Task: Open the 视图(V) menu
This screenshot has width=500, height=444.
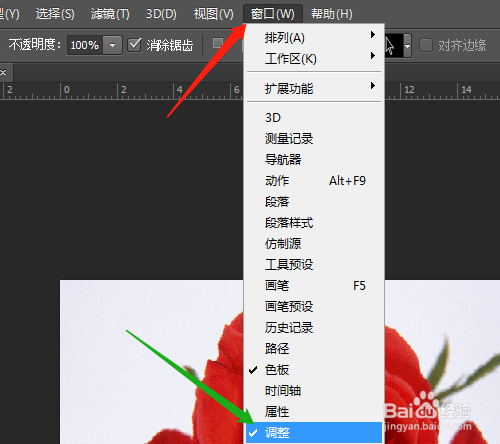Action: [x=214, y=14]
